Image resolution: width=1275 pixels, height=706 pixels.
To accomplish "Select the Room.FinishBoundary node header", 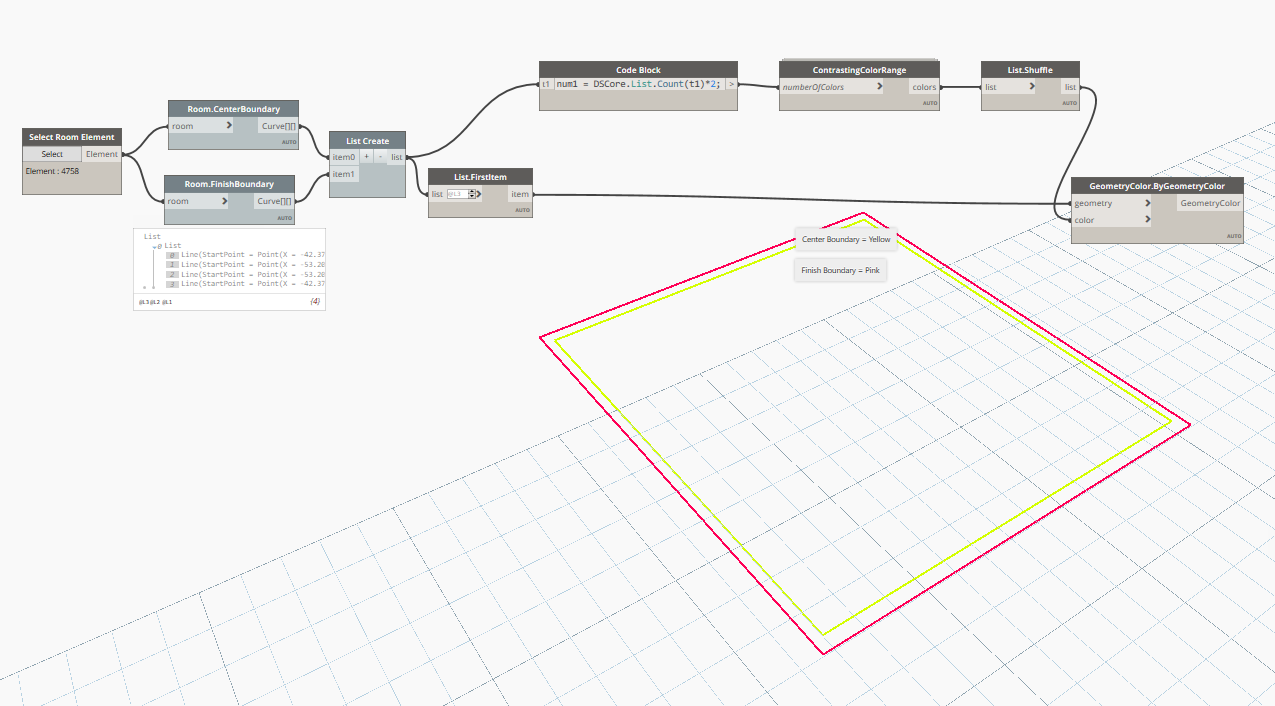I will click(x=230, y=183).
